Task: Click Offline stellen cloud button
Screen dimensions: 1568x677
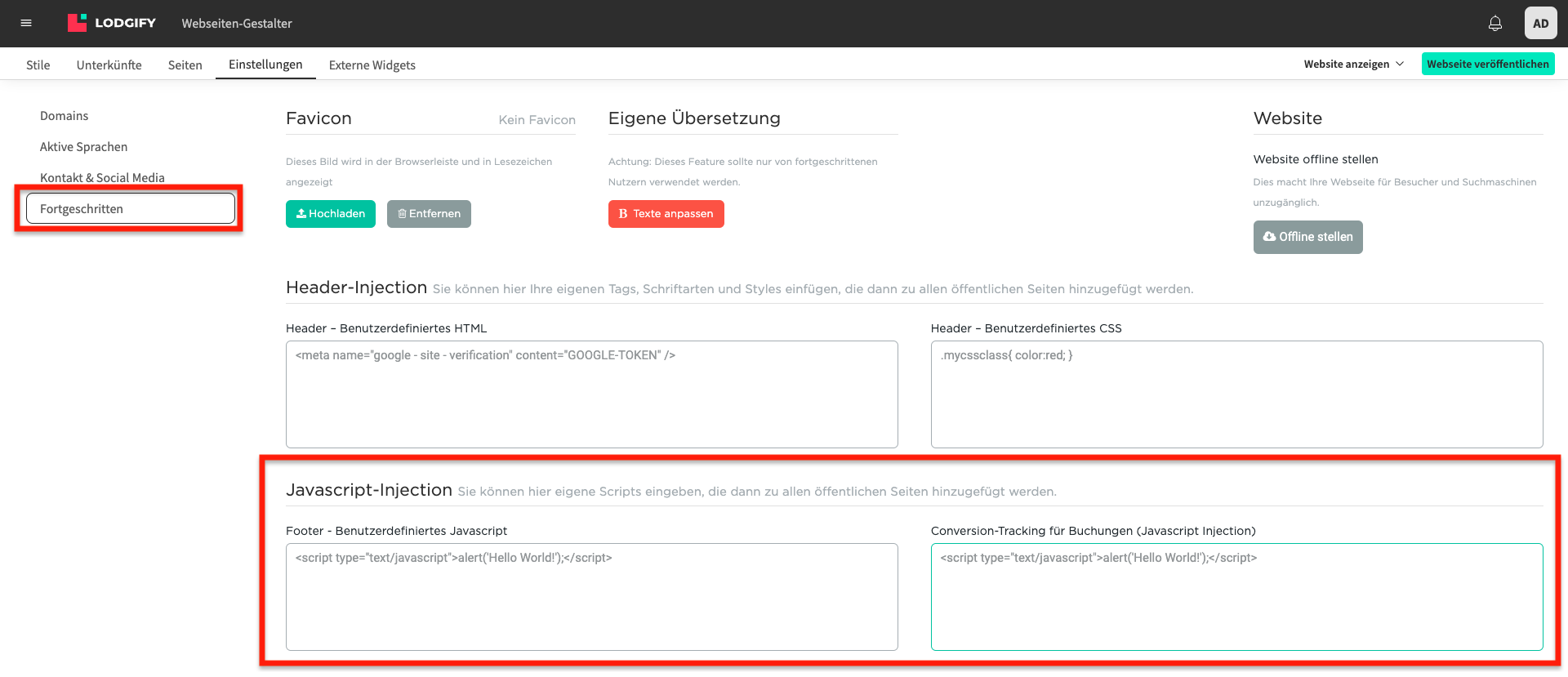Action: click(1307, 237)
